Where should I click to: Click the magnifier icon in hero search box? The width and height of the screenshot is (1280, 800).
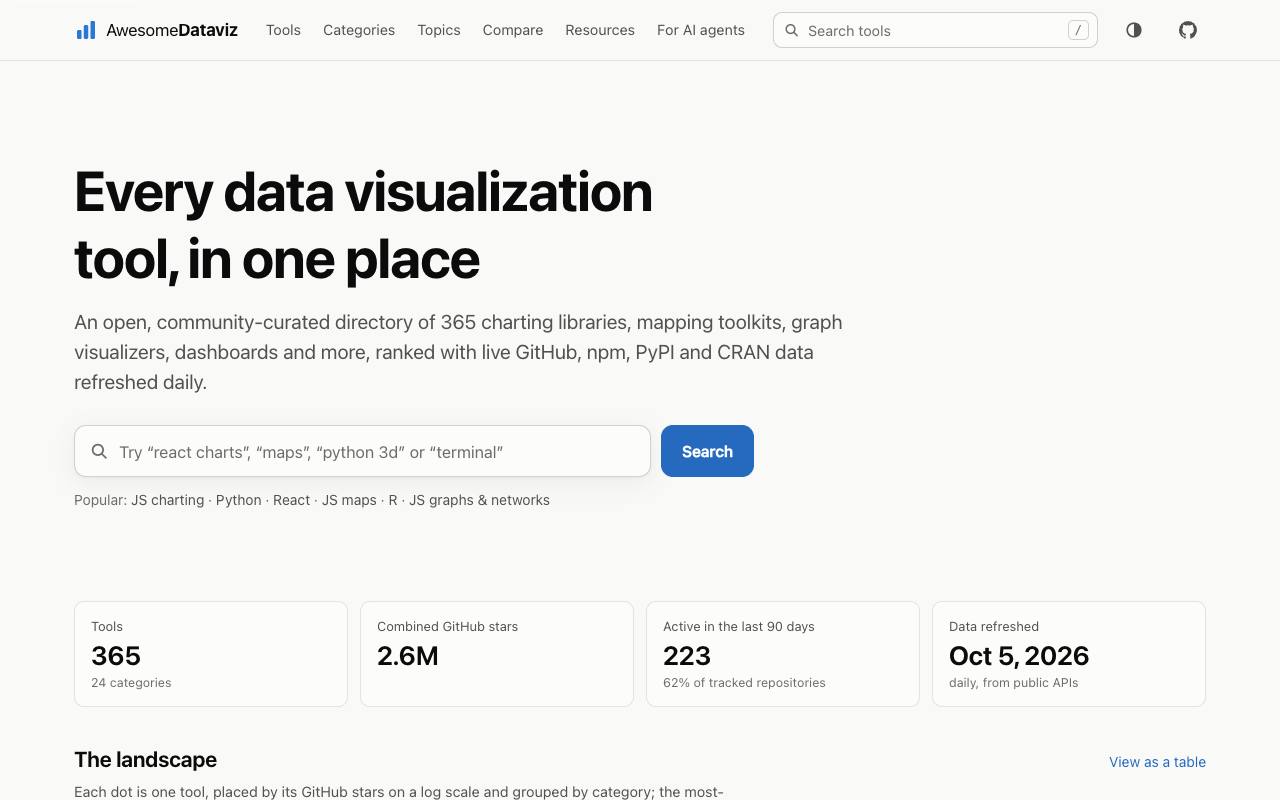coord(99,451)
